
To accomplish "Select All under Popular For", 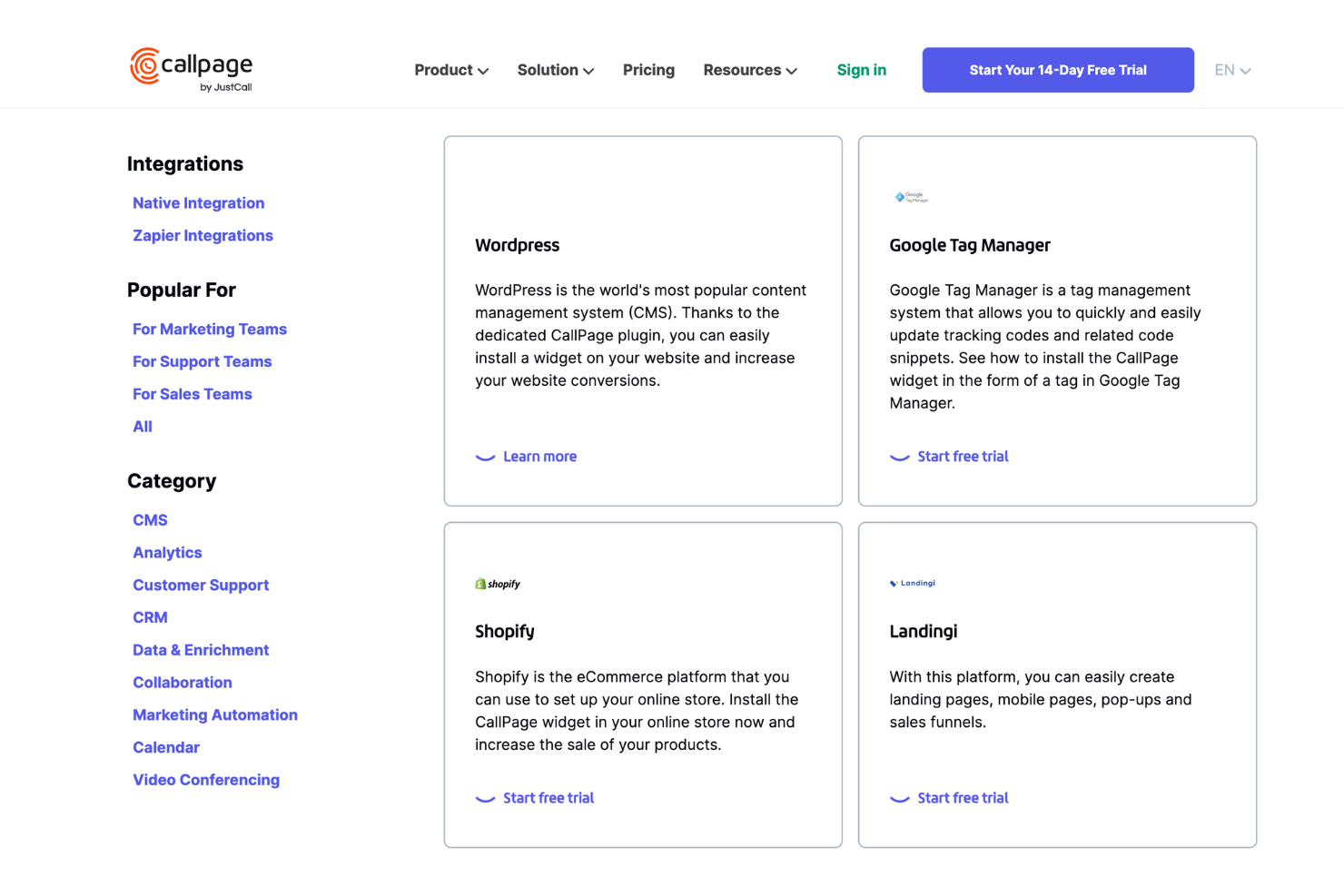I will [143, 427].
